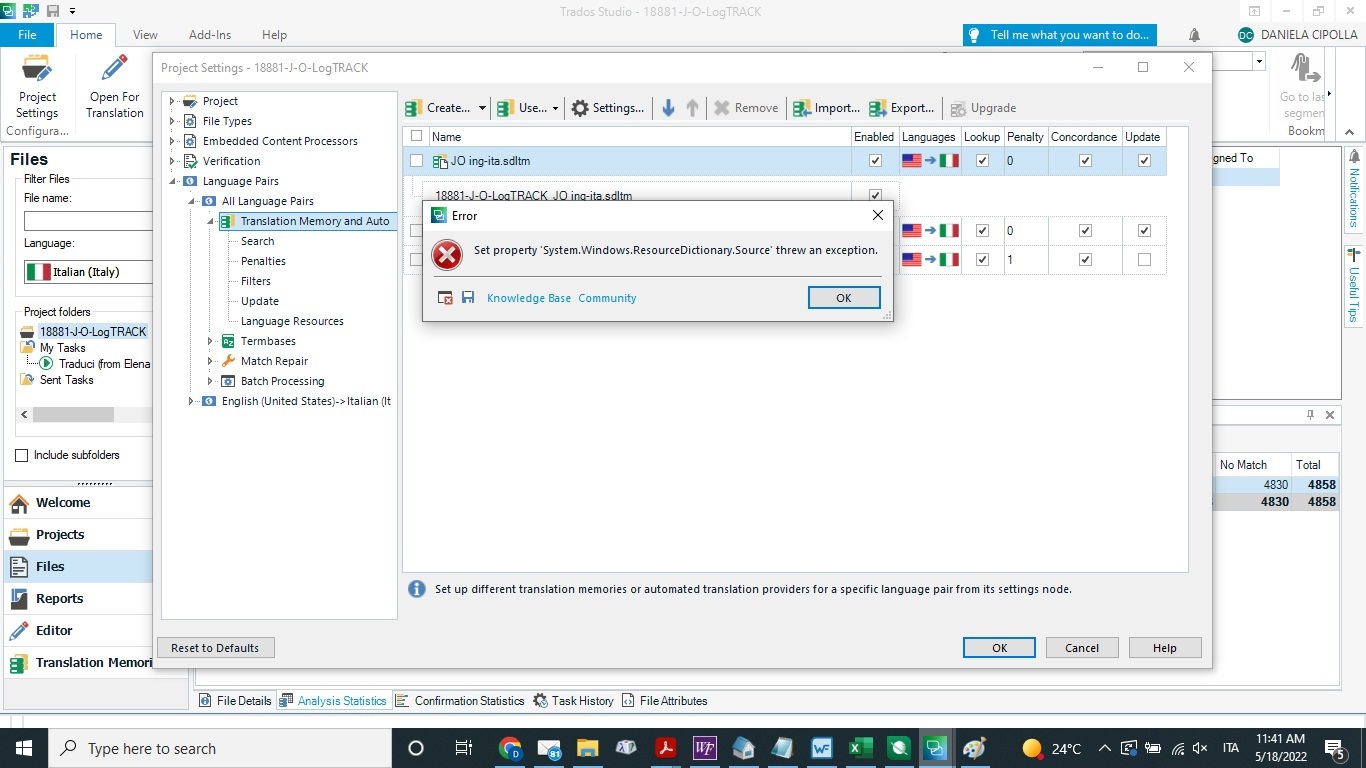
Task: Select the Penalties tree item
Action: click(x=263, y=261)
